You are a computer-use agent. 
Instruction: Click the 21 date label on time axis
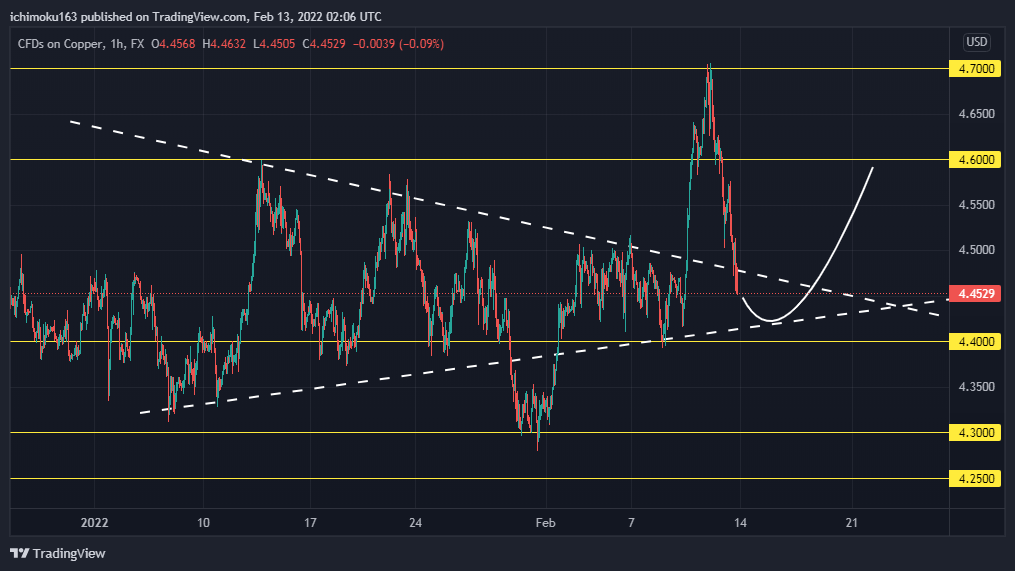pyautogui.click(x=852, y=522)
